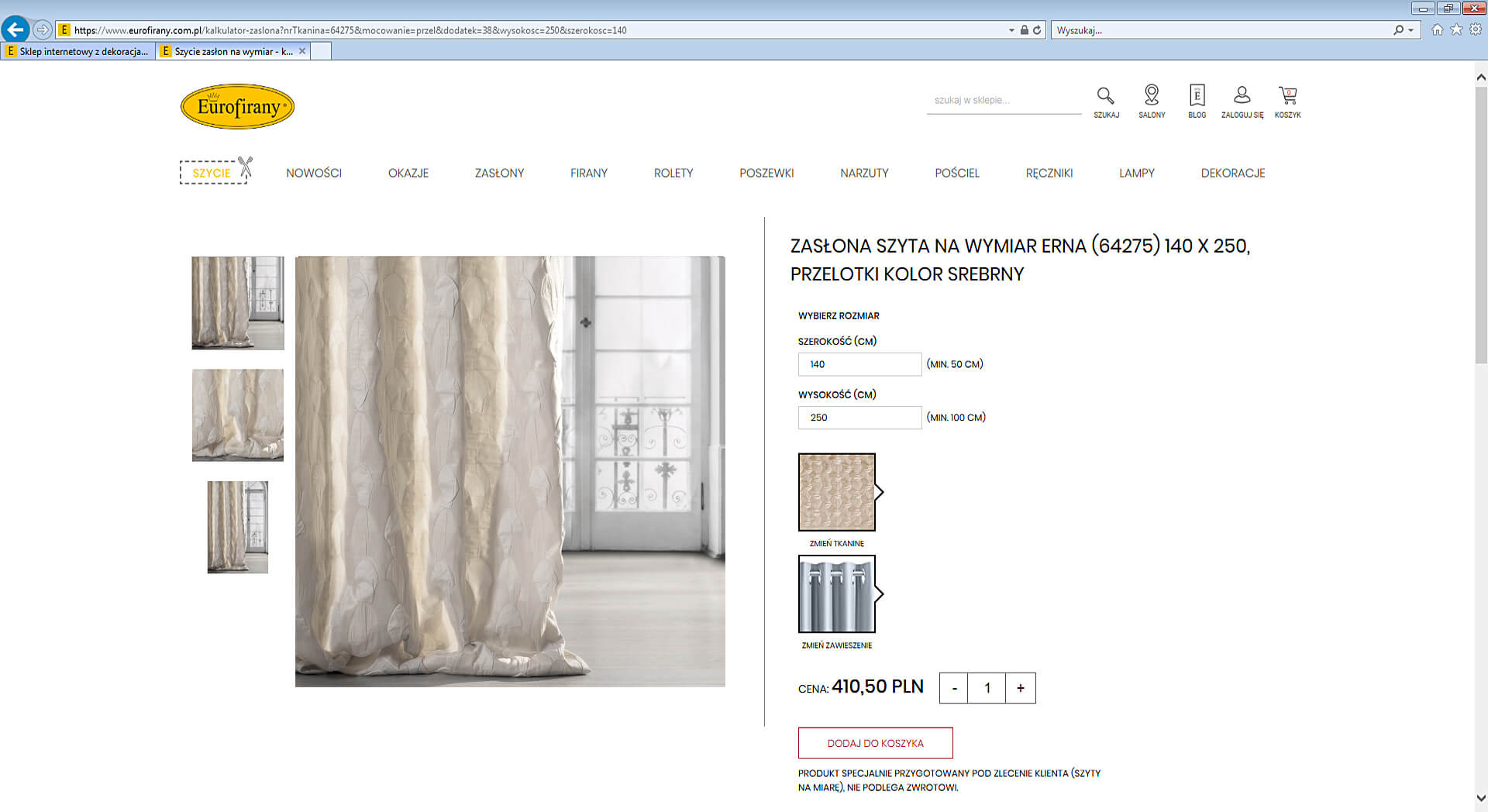Decrease quantity with the minus button
The image size is (1488, 812).
[954, 688]
